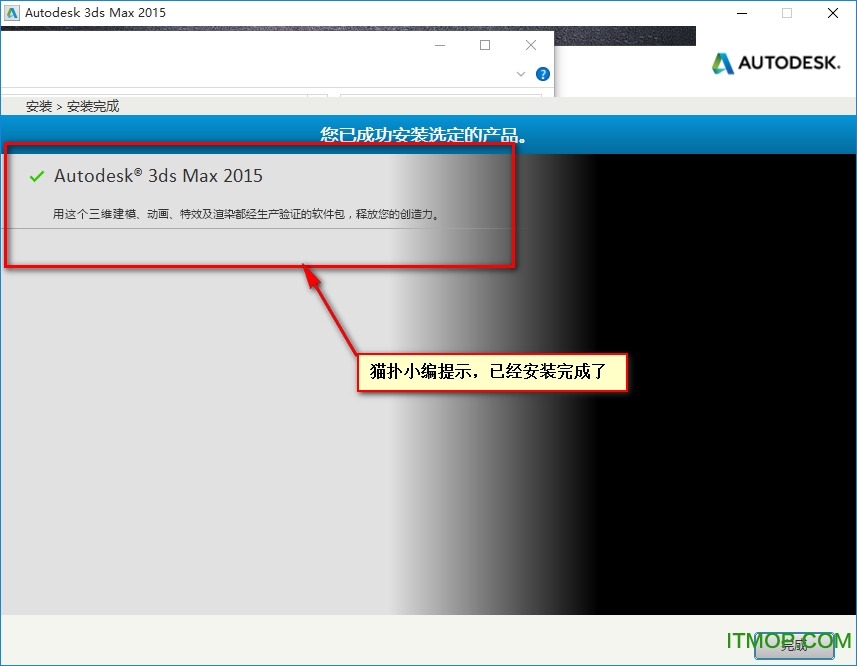This screenshot has height=666, width=857.
Task: Click the green checkmark beside 3ds Max 2015
Action: coord(37,176)
